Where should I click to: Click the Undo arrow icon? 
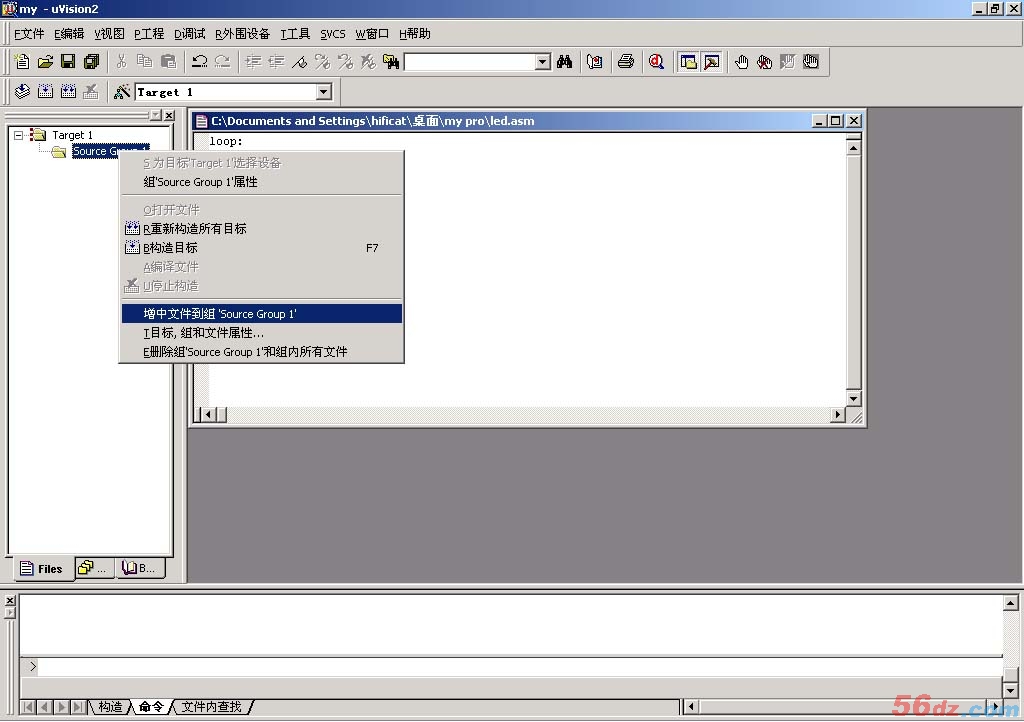(199, 61)
